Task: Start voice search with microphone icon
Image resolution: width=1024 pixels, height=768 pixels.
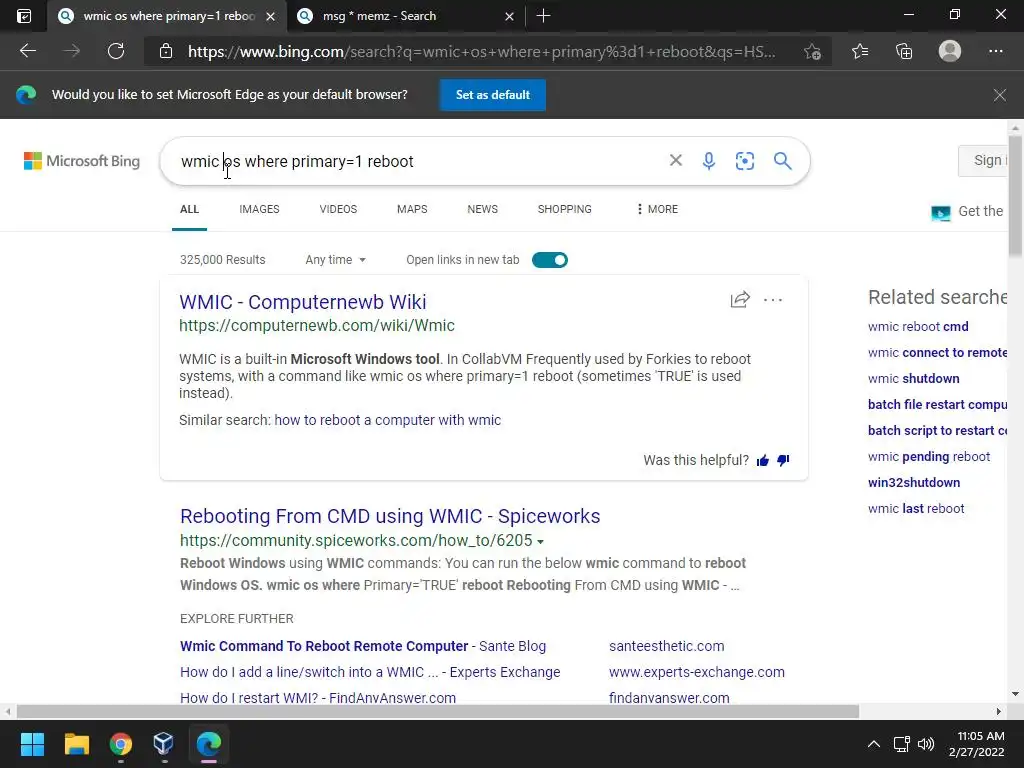Action: (709, 161)
